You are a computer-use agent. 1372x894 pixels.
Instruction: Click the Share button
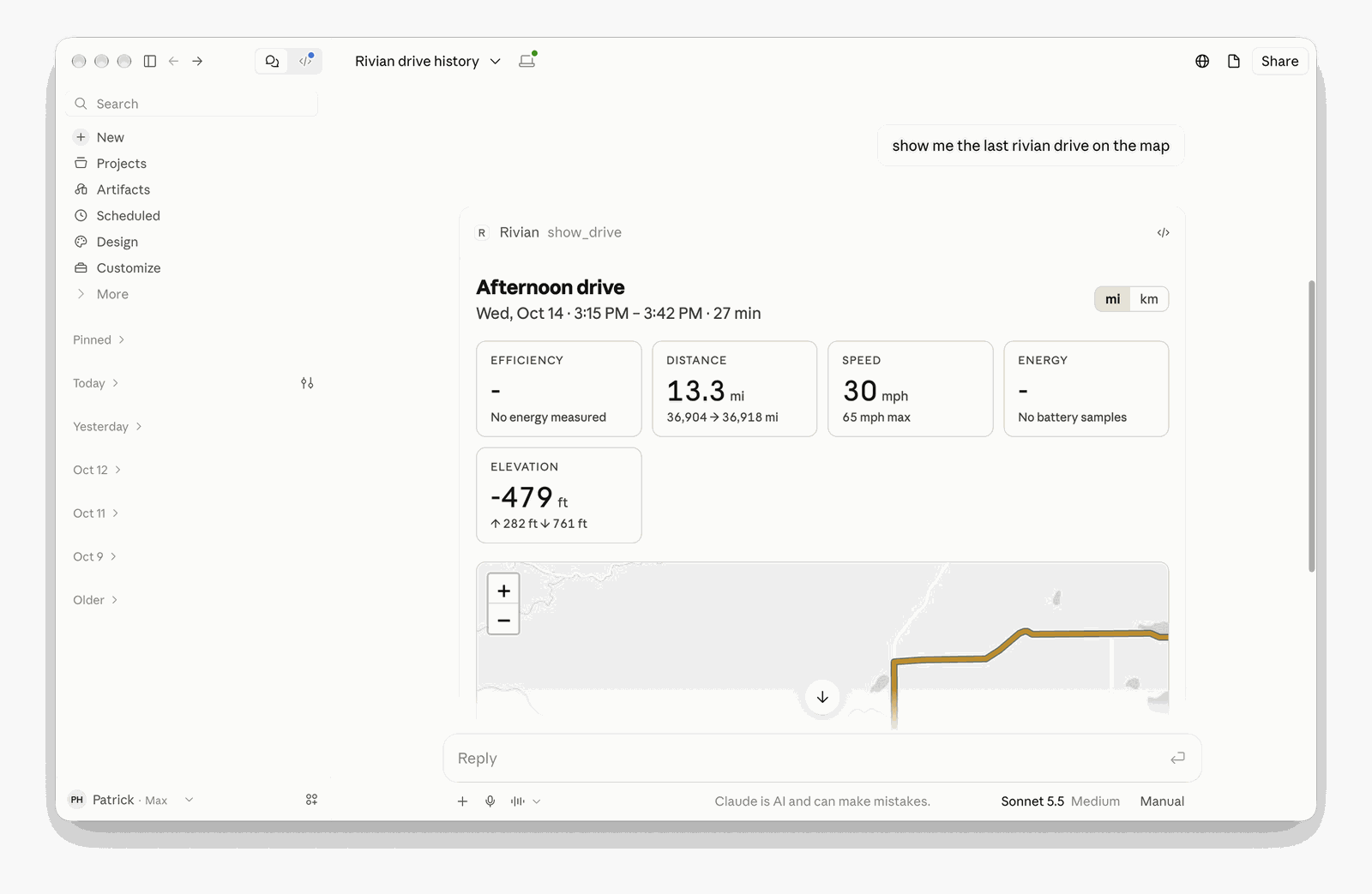(1279, 61)
